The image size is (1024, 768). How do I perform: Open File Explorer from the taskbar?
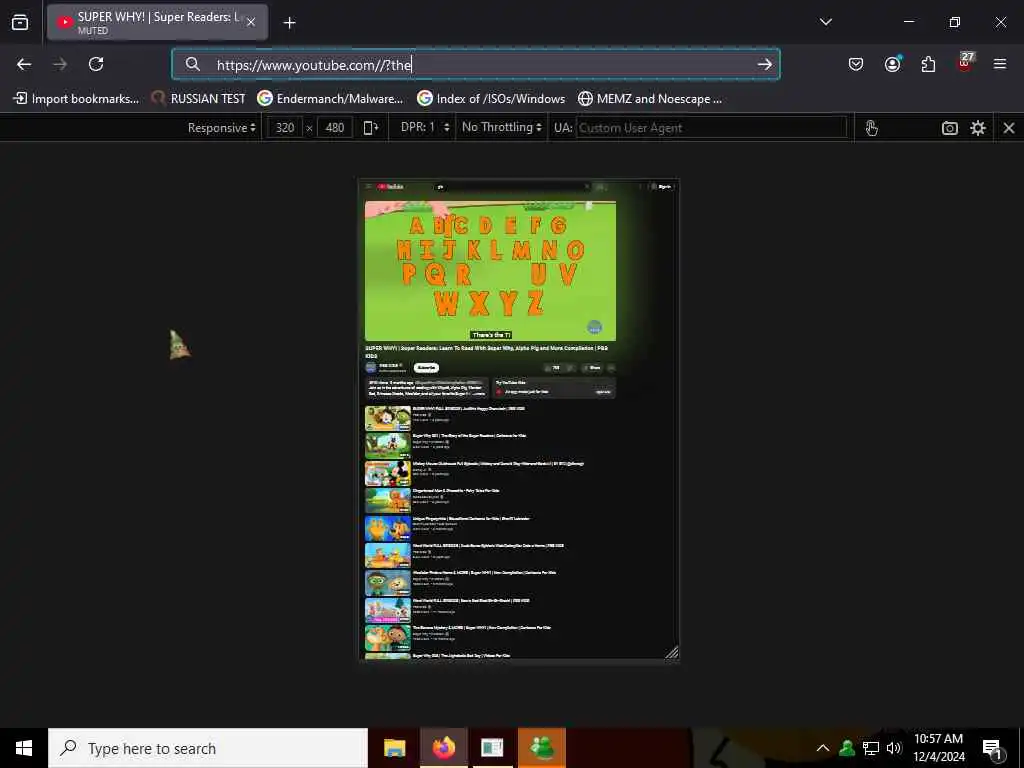click(x=394, y=748)
